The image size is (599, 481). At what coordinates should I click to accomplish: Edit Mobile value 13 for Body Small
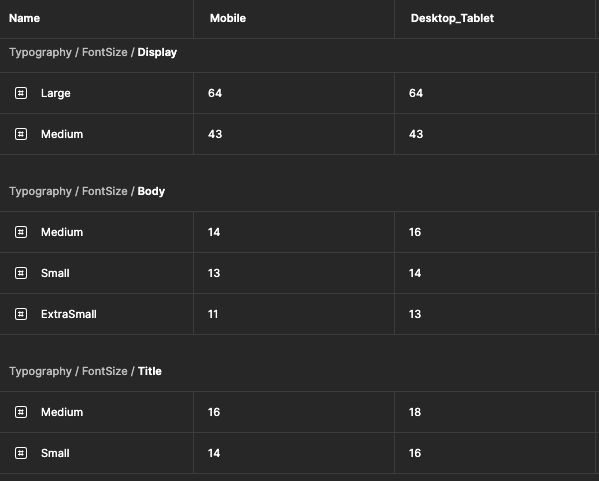[x=294, y=273]
